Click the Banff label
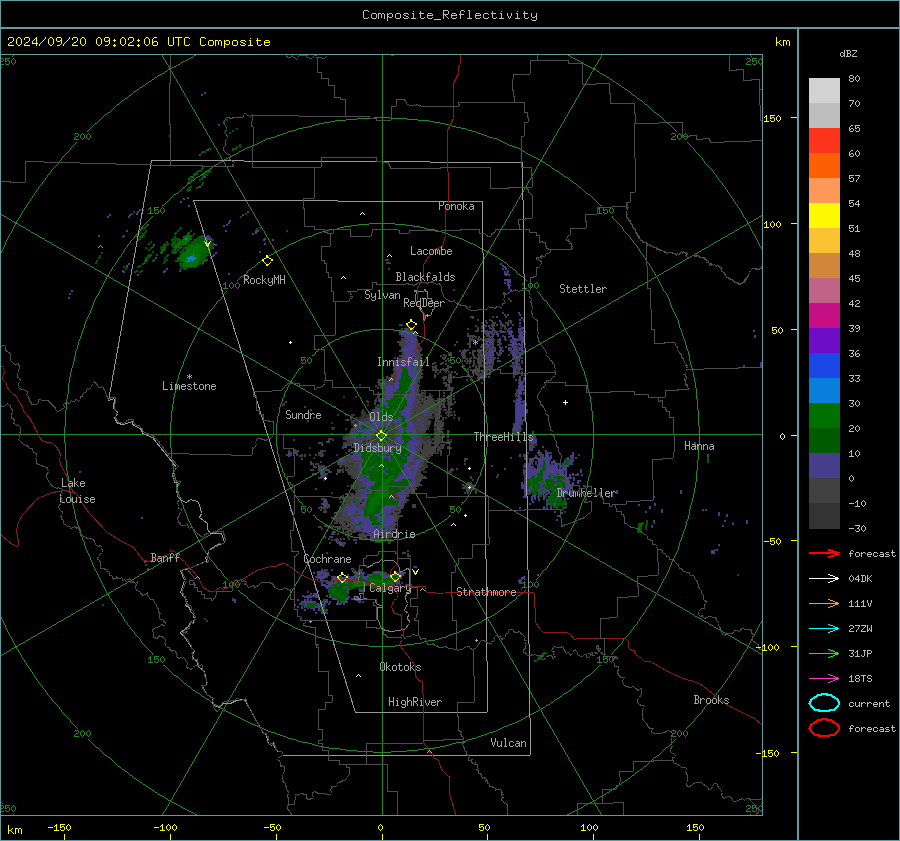Screen dimensions: 900x841 165,557
